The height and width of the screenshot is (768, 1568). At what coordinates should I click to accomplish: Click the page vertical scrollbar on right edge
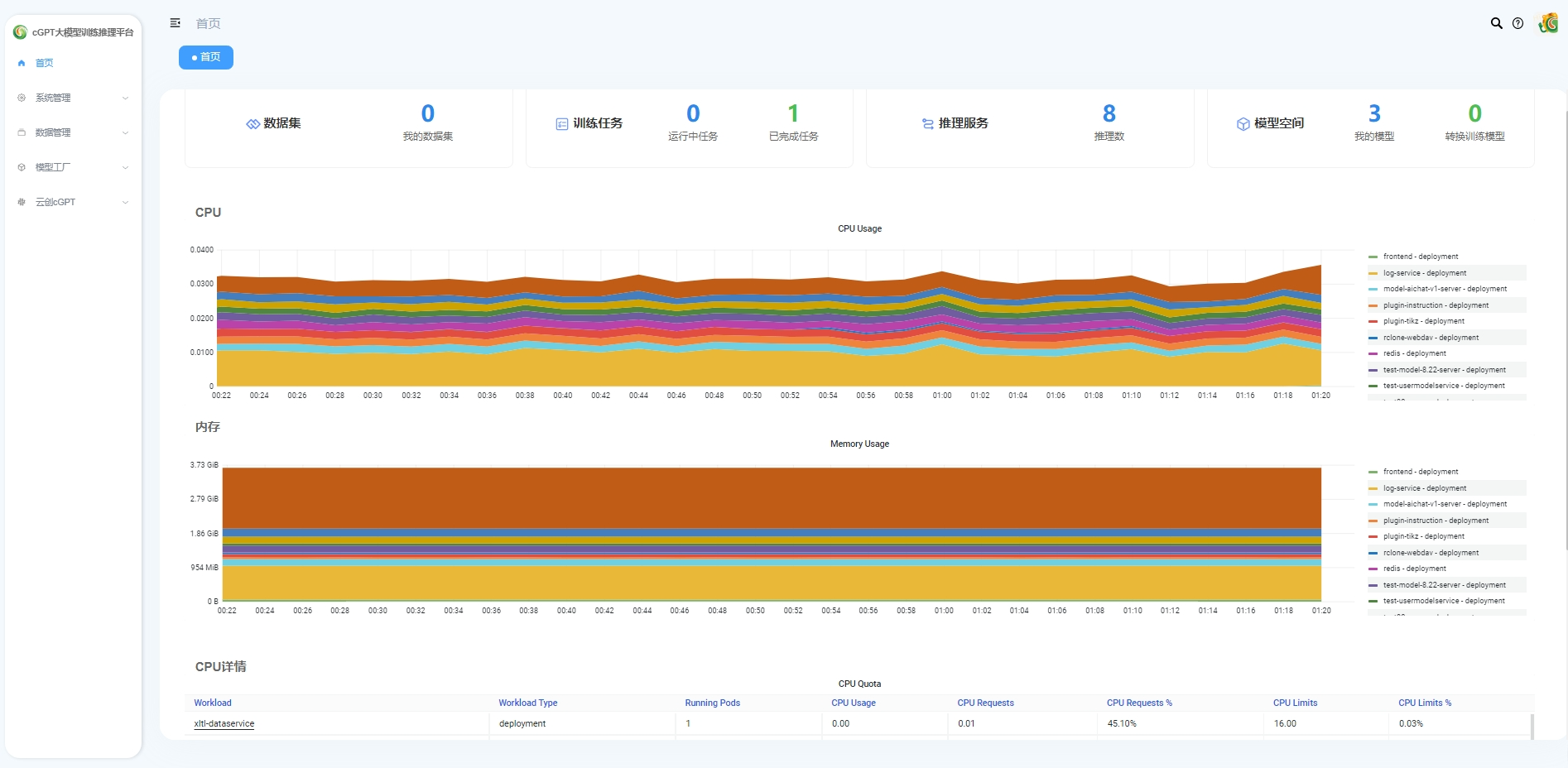pyautogui.click(x=1565, y=331)
